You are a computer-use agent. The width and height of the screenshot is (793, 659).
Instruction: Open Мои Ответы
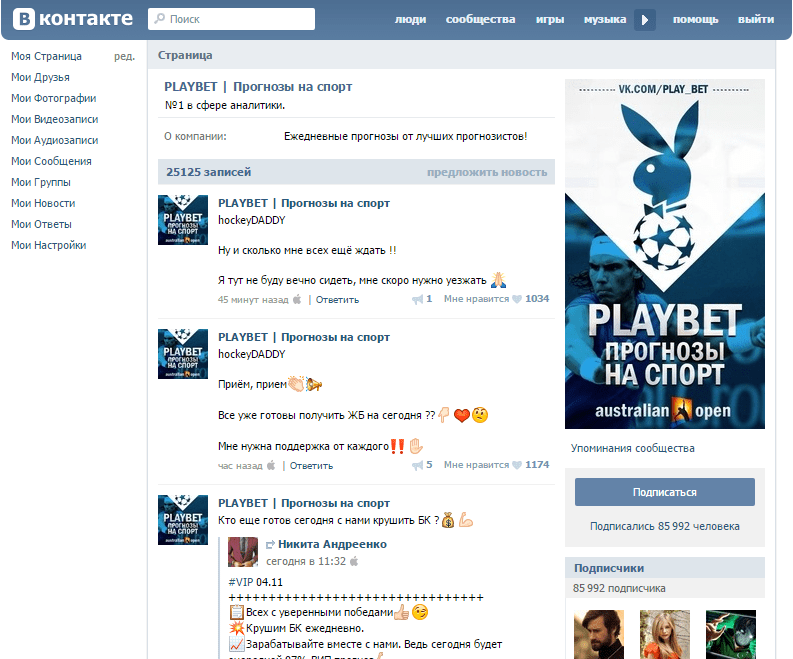[41, 224]
